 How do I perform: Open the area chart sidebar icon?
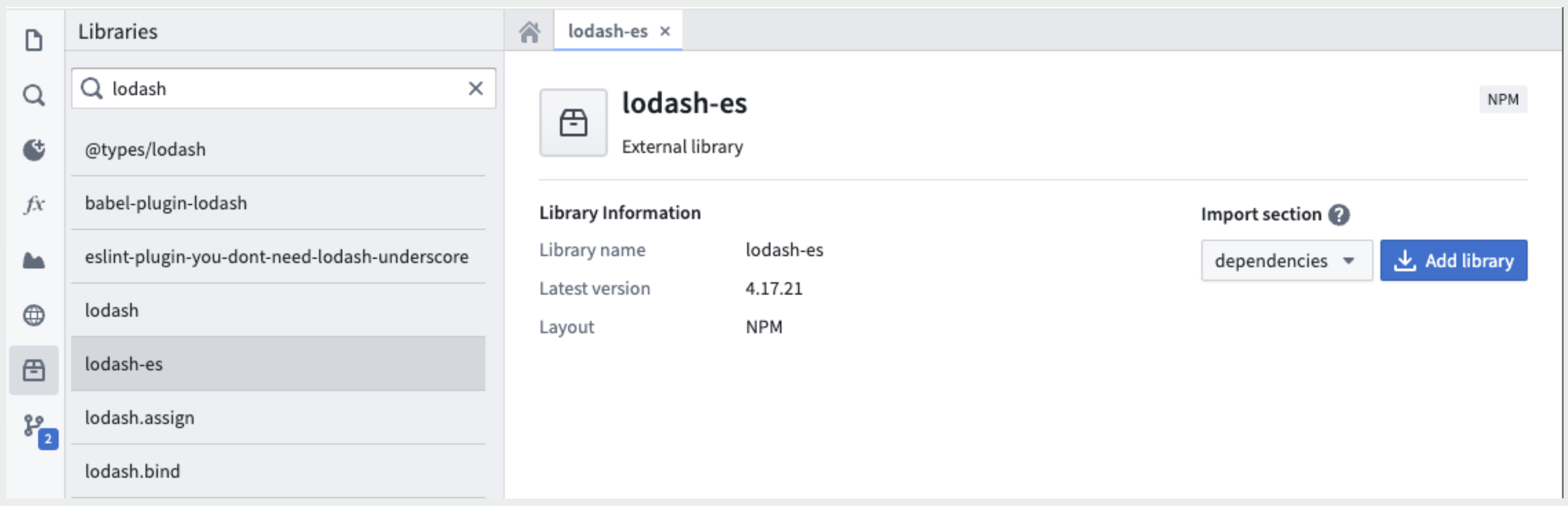pos(34,261)
